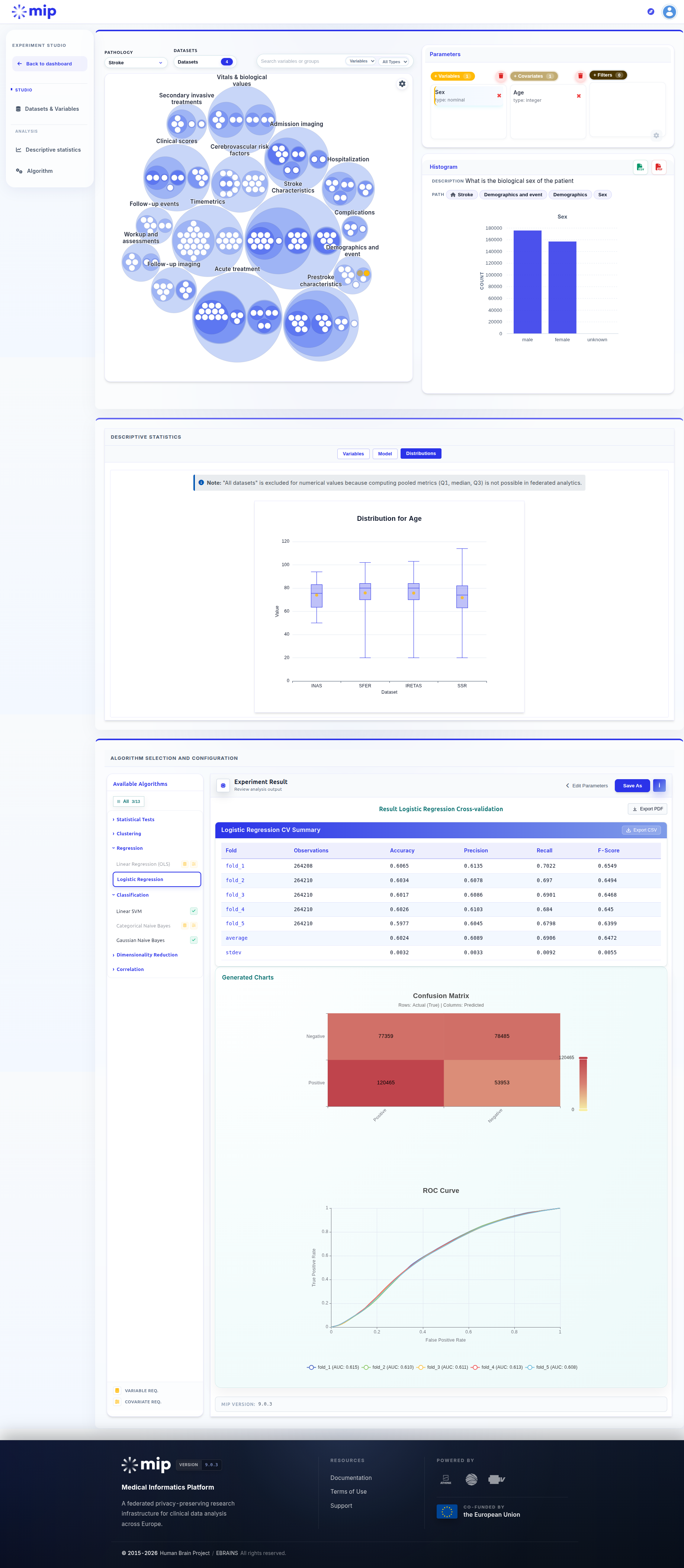Open the Pathology Stroke dropdown
This screenshot has height=1568, width=684.
tap(135, 63)
